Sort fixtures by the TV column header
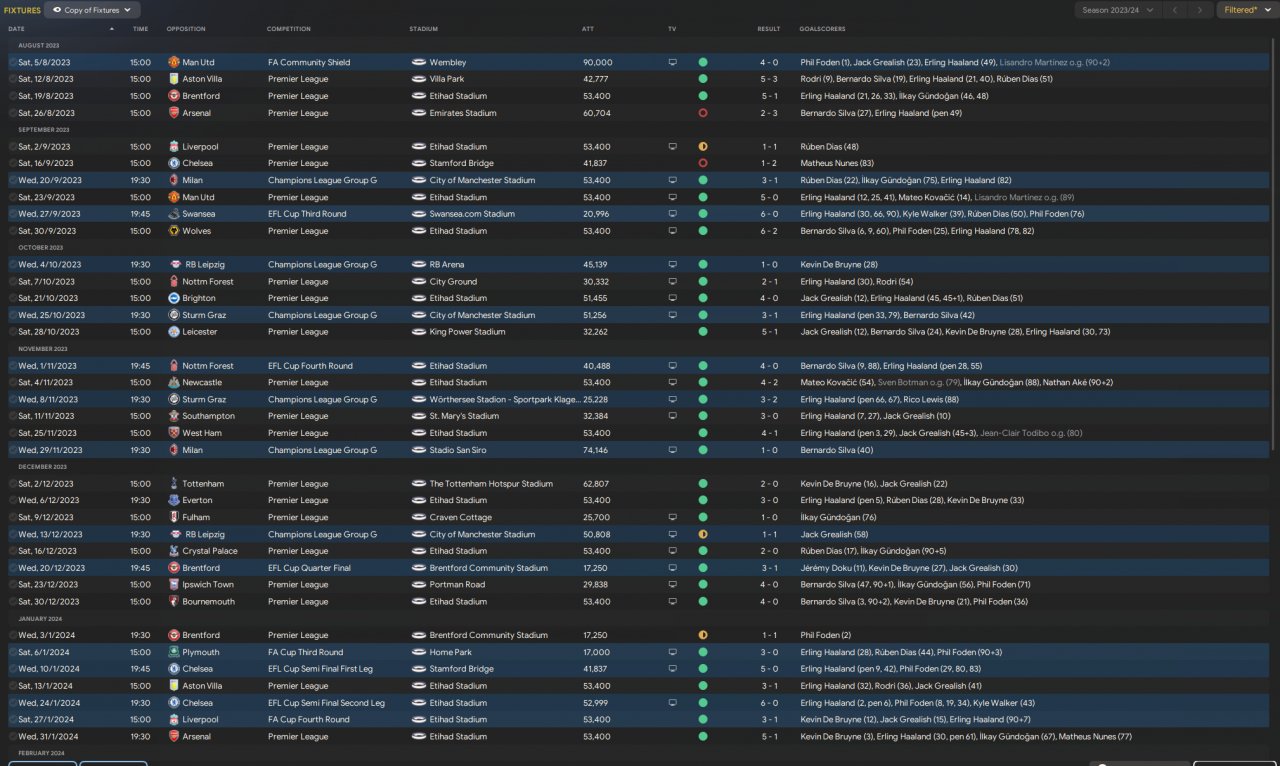Screen dimensions: 1280x766 [672, 29]
